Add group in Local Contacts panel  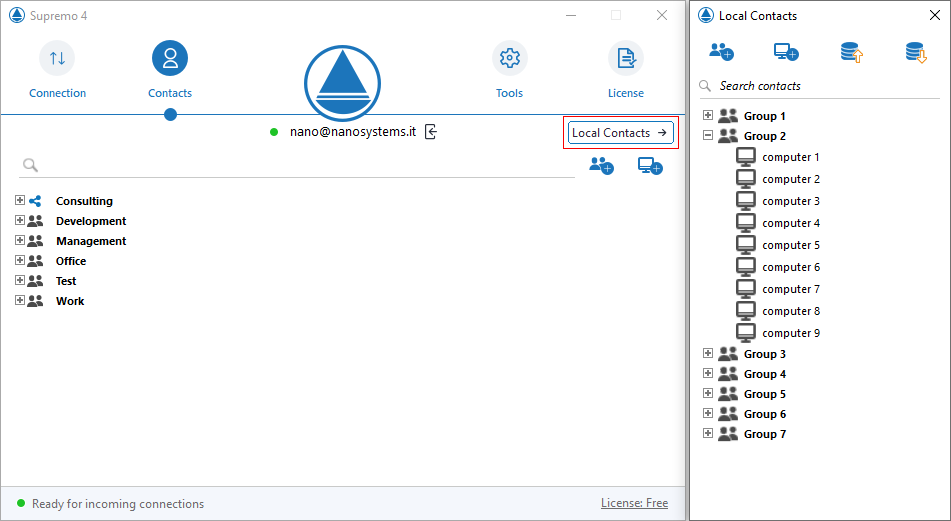(722, 52)
